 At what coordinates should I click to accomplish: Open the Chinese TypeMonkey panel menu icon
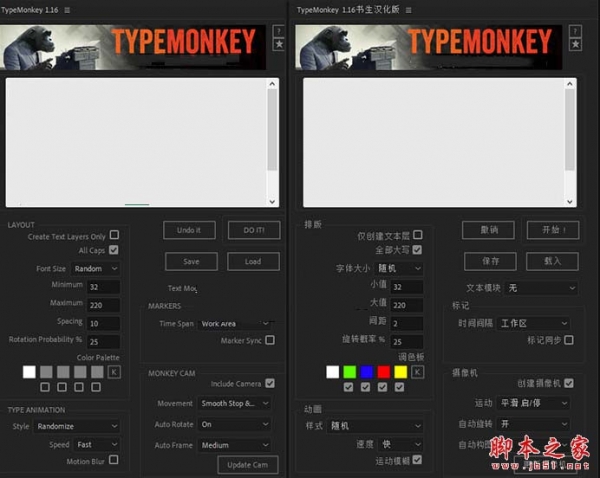tap(409, 10)
